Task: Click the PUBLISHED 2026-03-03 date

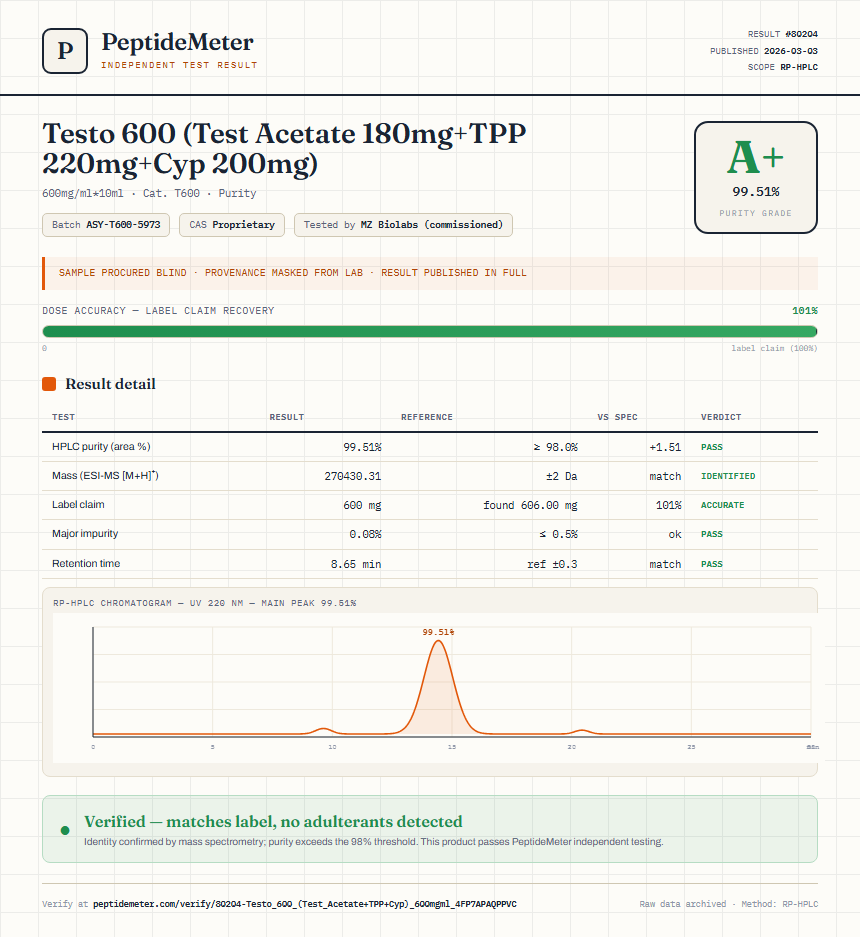Action: pos(764,51)
